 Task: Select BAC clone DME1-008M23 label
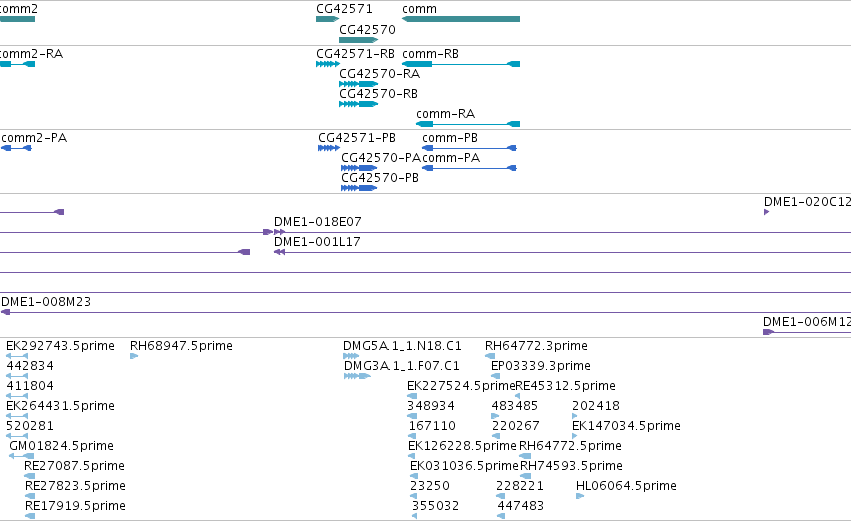pyautogui.click(x=46, y=302)
